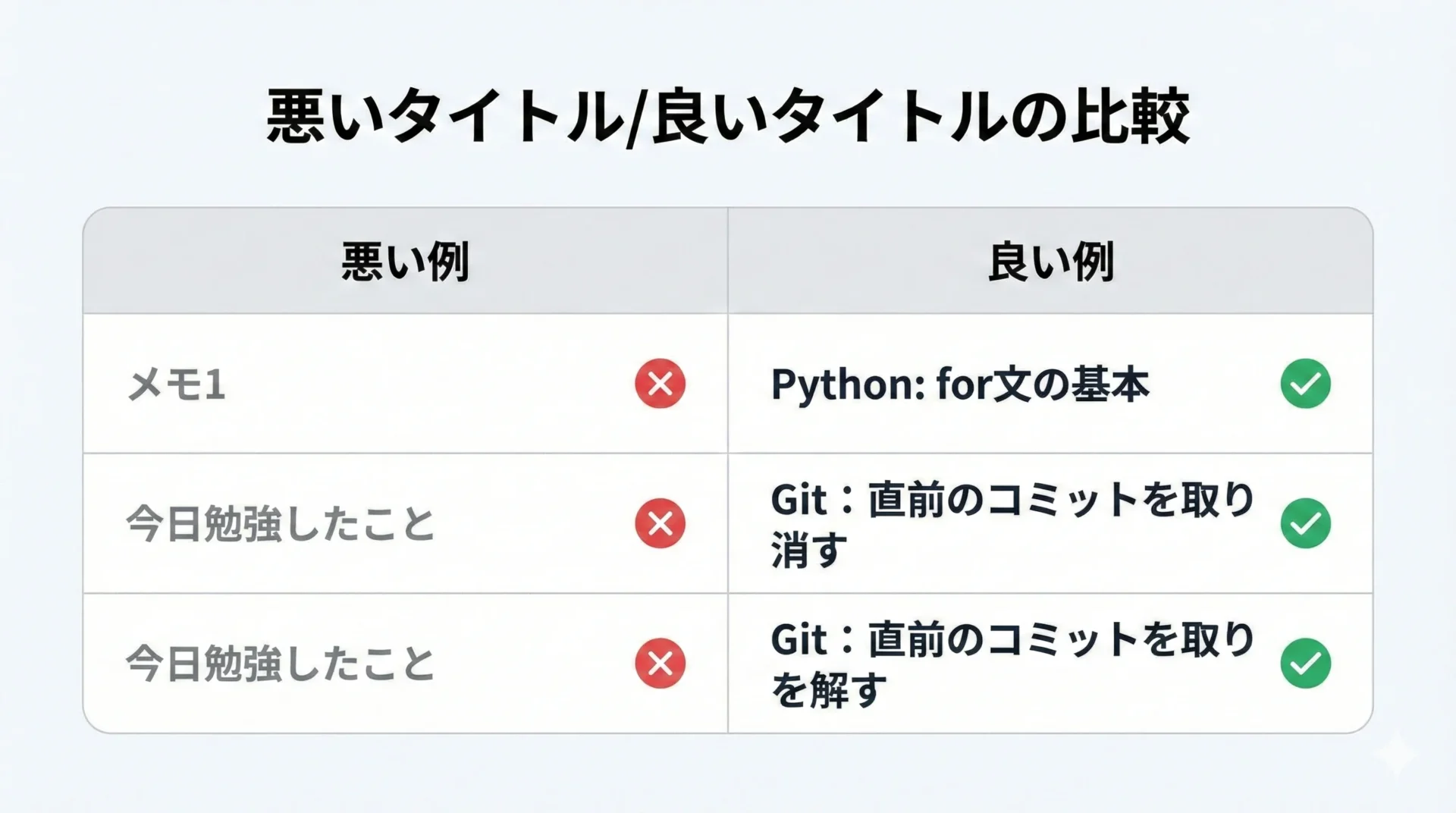Screen dimensions: 1456x813
Task: Click the red X in the row ending with を解す
Action: [x=660, y=664]
